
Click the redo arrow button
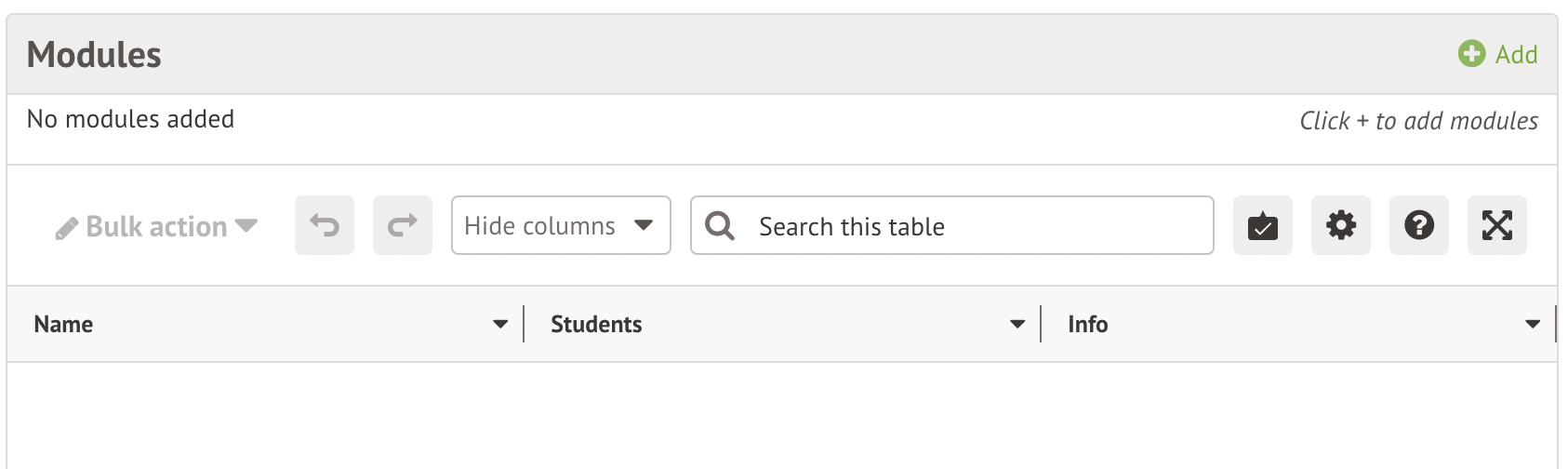pyautogui.click(x=403, y=225)
